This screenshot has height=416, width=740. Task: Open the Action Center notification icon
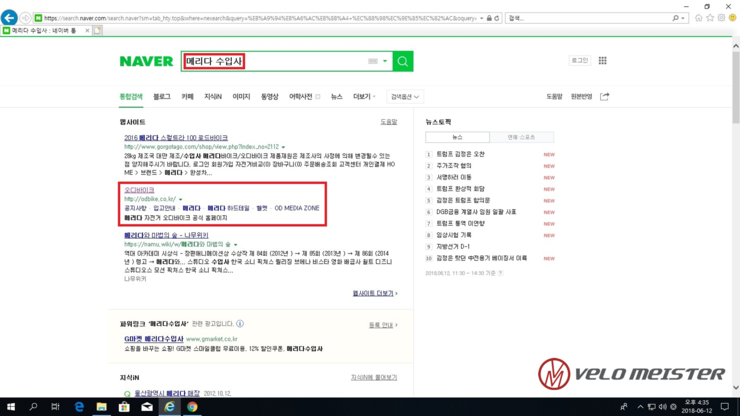click(x=725, y=407)
